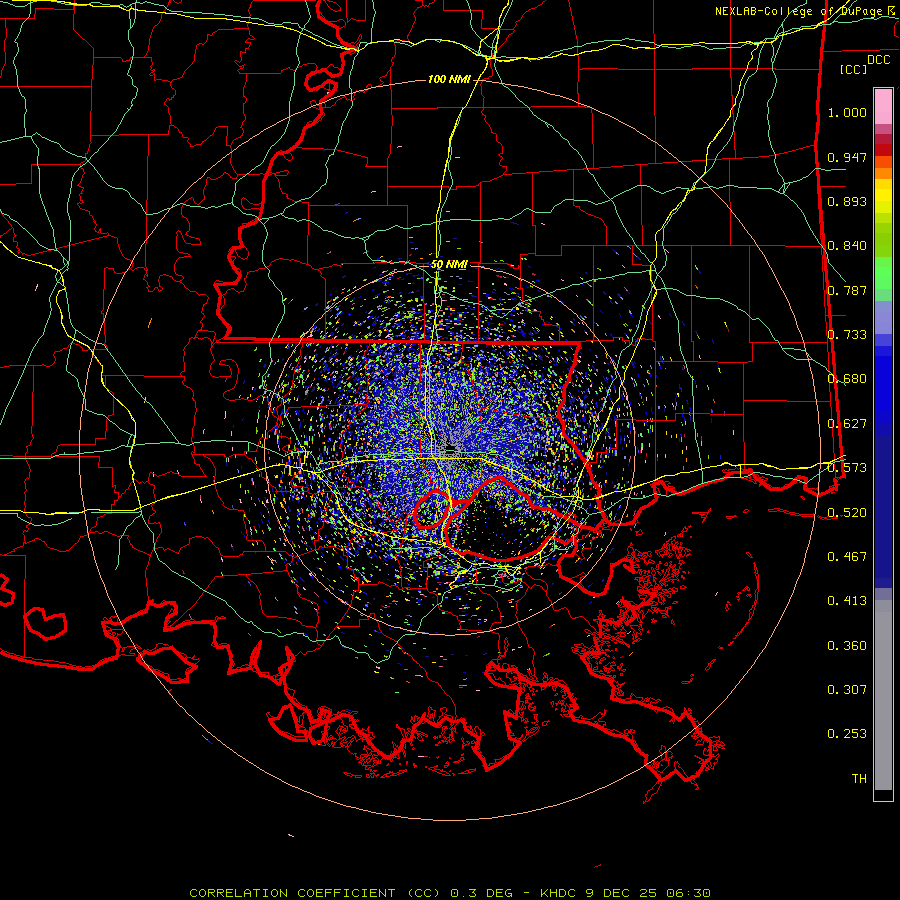Select the 0.893 scale value
The image size is (900, 900).
847,201
